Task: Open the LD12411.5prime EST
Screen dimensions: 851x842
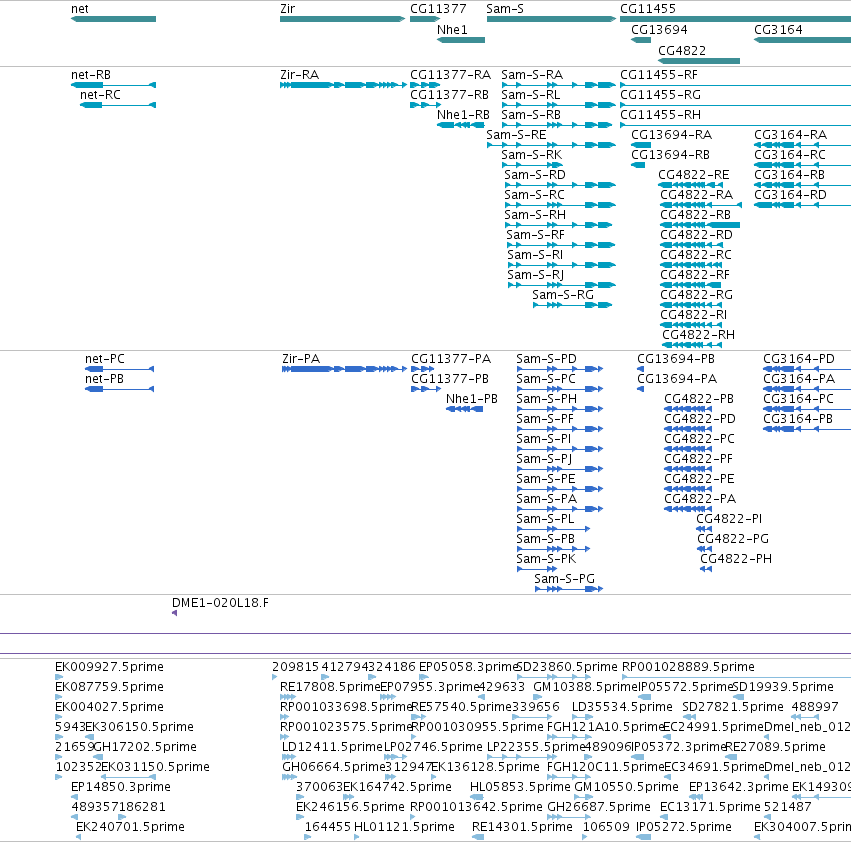Action: (x=289, y=757)
